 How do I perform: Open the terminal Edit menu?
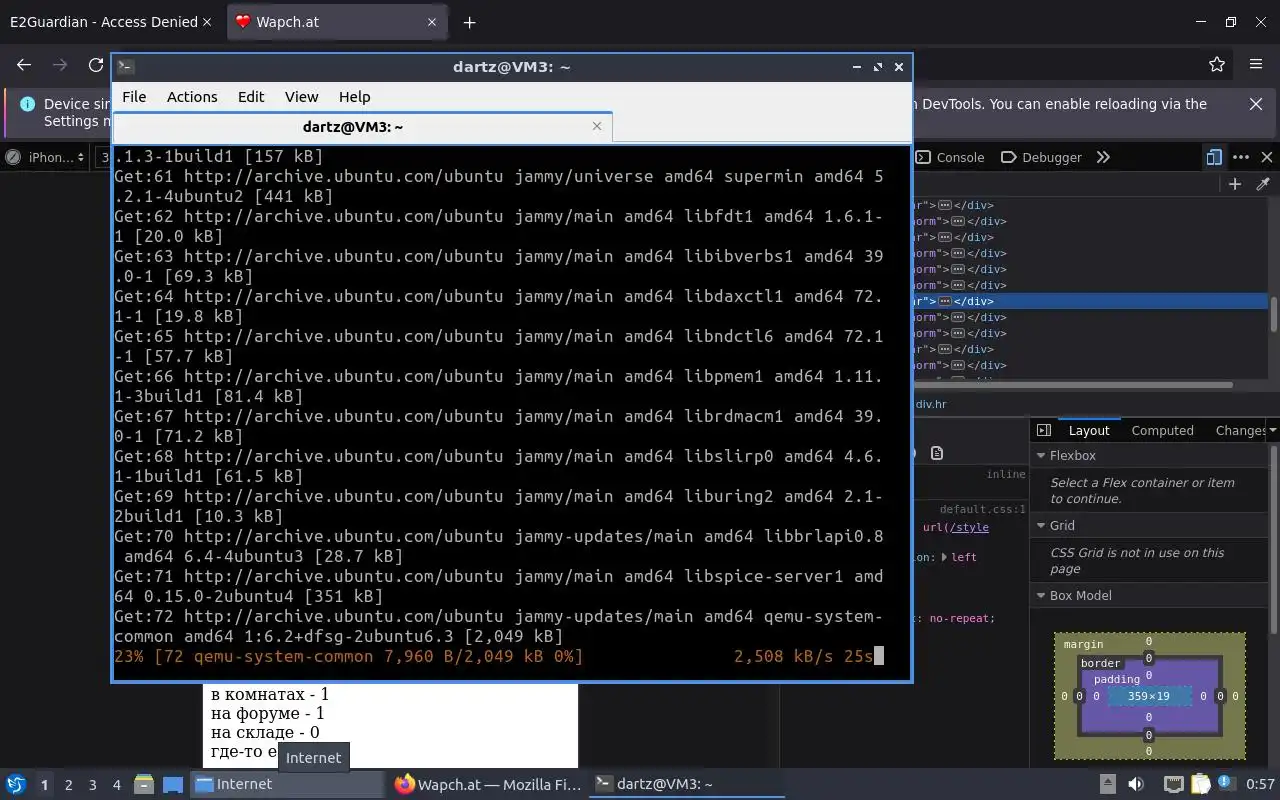pyautogui.click(x=251, y=97)
